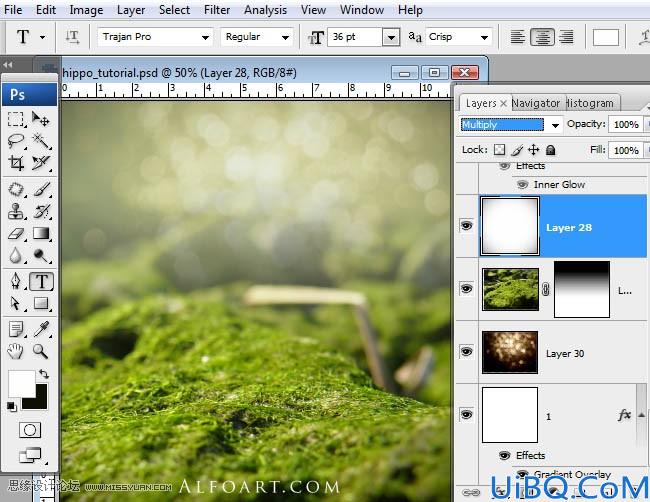650x502 pixels.
Task: Toggle Inner Glow effect visibility
Action: tap(522, 184)
